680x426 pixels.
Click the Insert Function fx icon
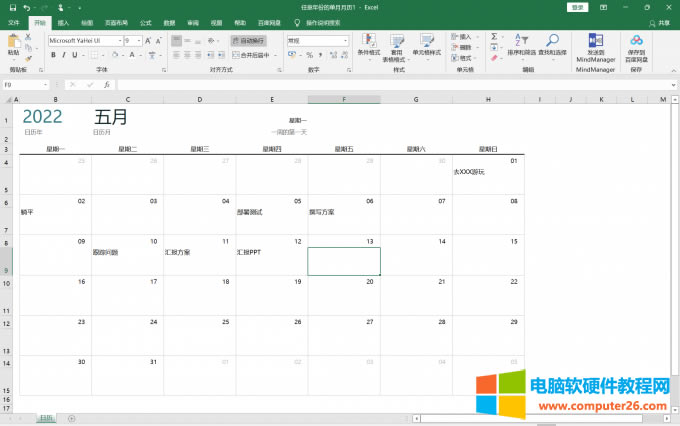[x=107, y=85]
